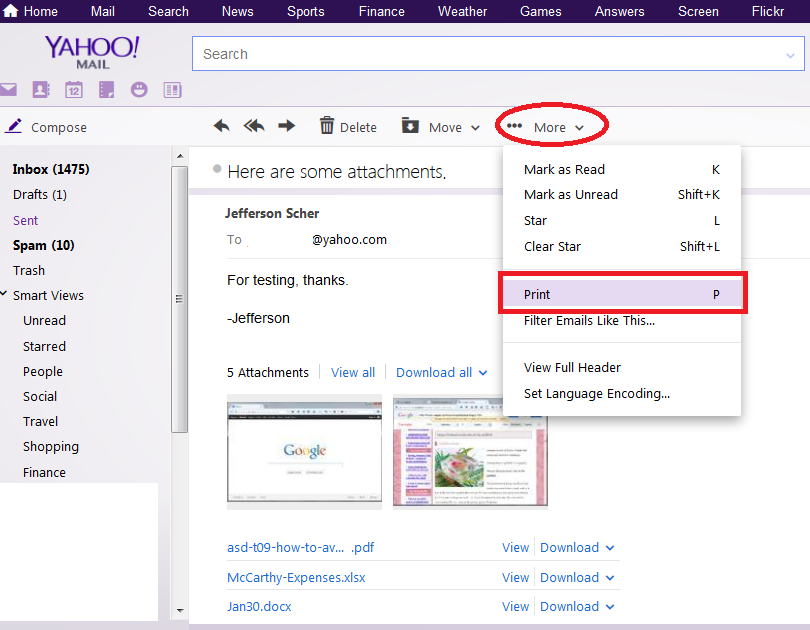The height and width of the screenshot is (630, 810).
Task: Delete the email with trash button
Action: (x=347, y=127)
